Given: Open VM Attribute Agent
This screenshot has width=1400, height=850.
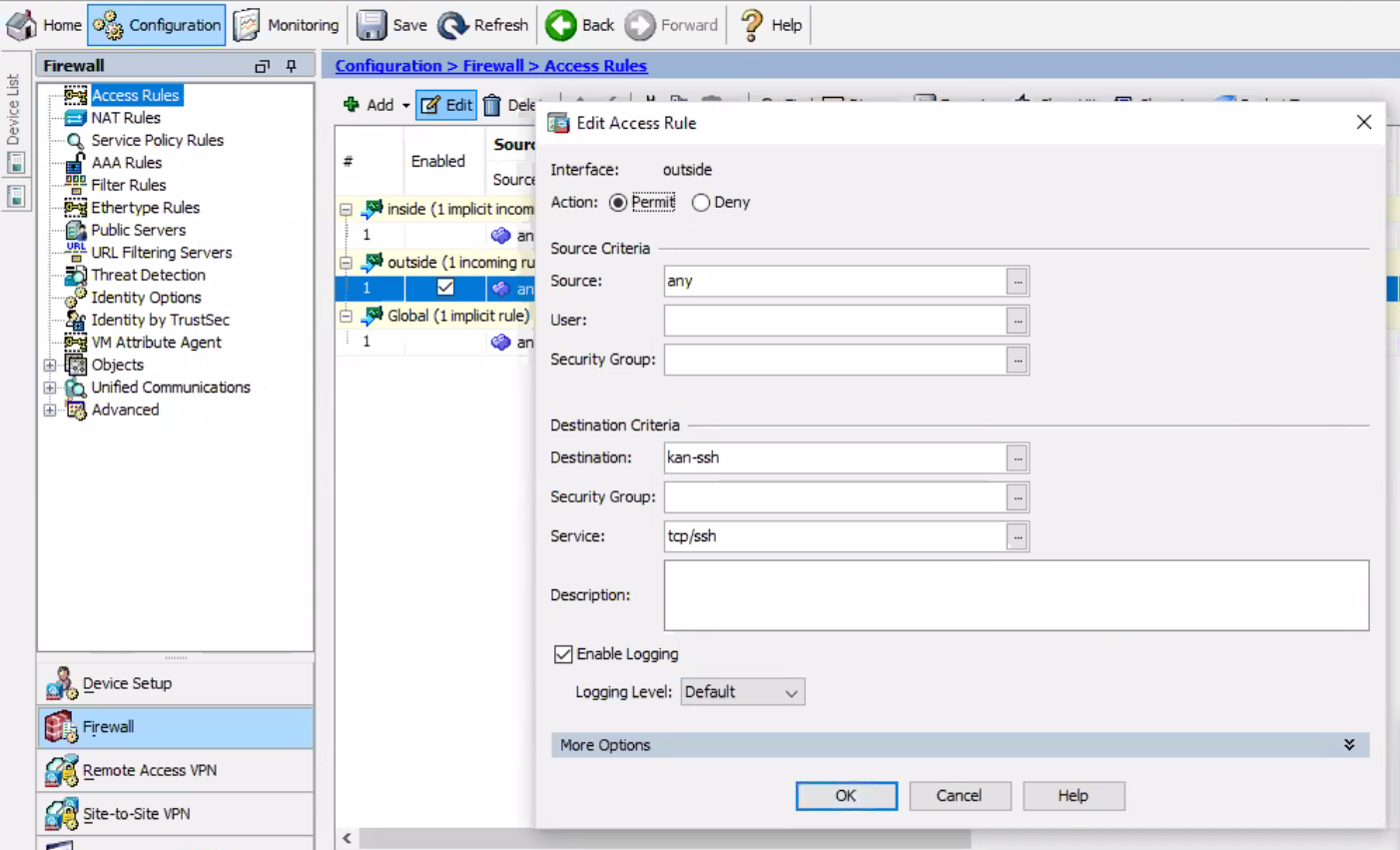Looking at the screenshot, I should pos(156,343).
